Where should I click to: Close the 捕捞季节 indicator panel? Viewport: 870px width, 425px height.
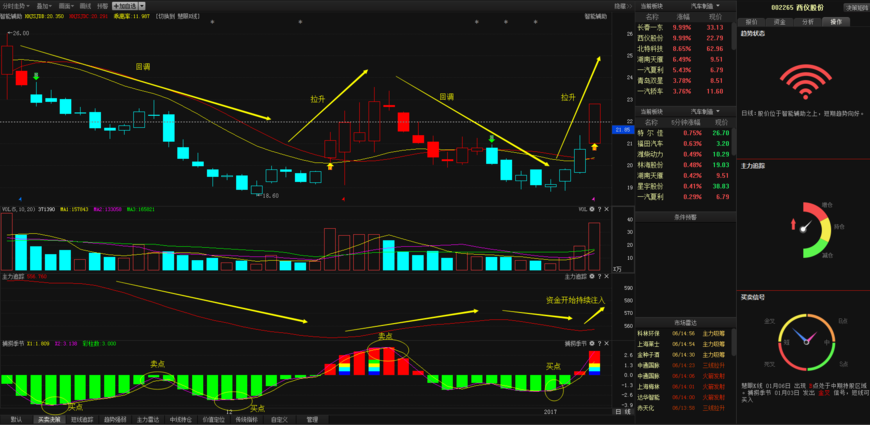[x=606, y=343]
